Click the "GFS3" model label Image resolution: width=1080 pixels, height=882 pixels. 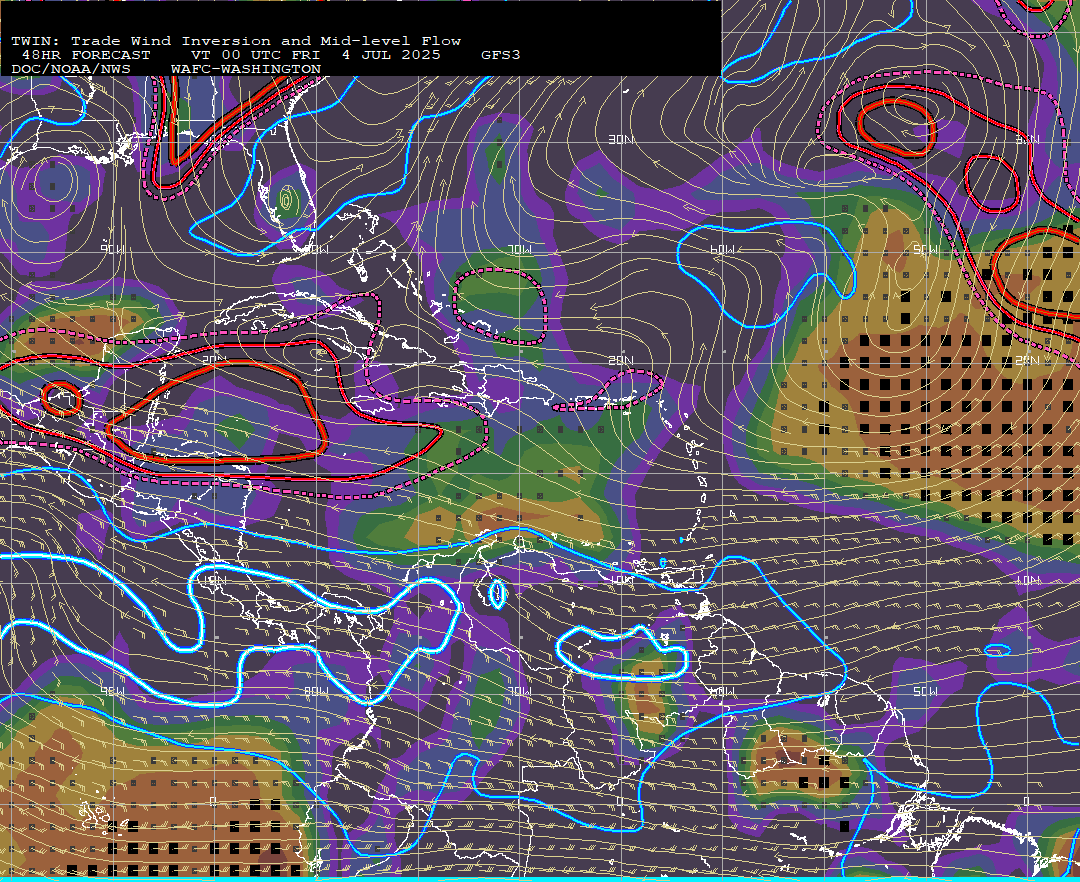(501, 55)
